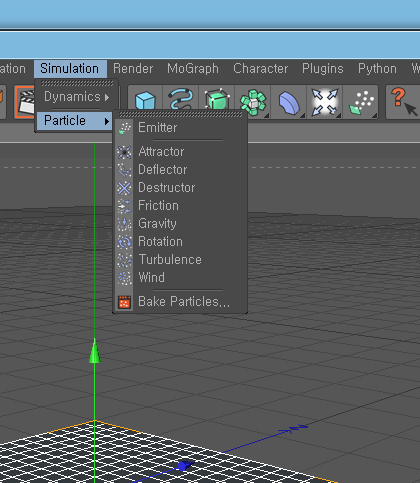Viewport: 420px width, 483px height.
Task: Tear off the Simulation menu via grip
Action: coord(77,83)
